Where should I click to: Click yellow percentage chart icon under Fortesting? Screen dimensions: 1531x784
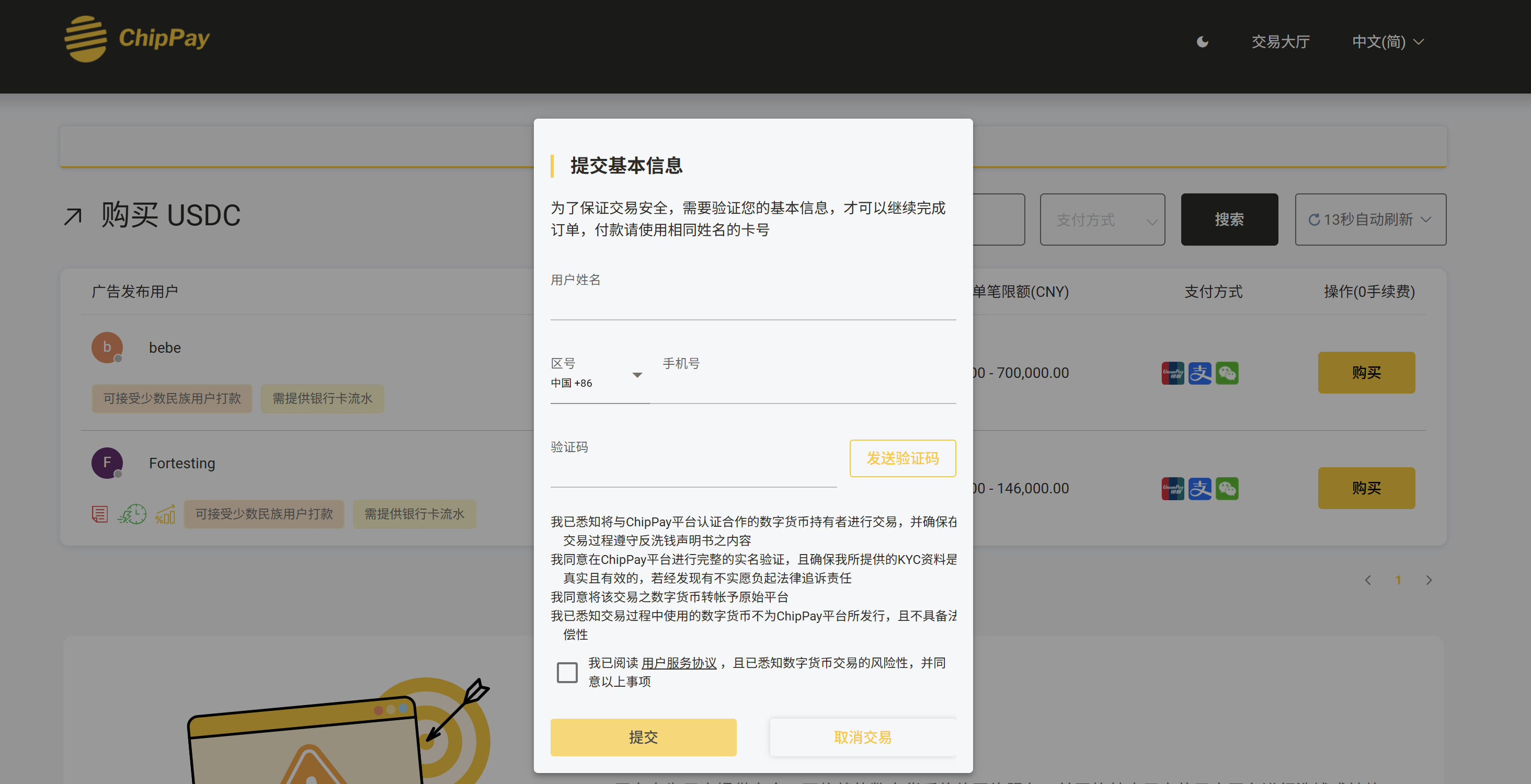pos(165,514)
